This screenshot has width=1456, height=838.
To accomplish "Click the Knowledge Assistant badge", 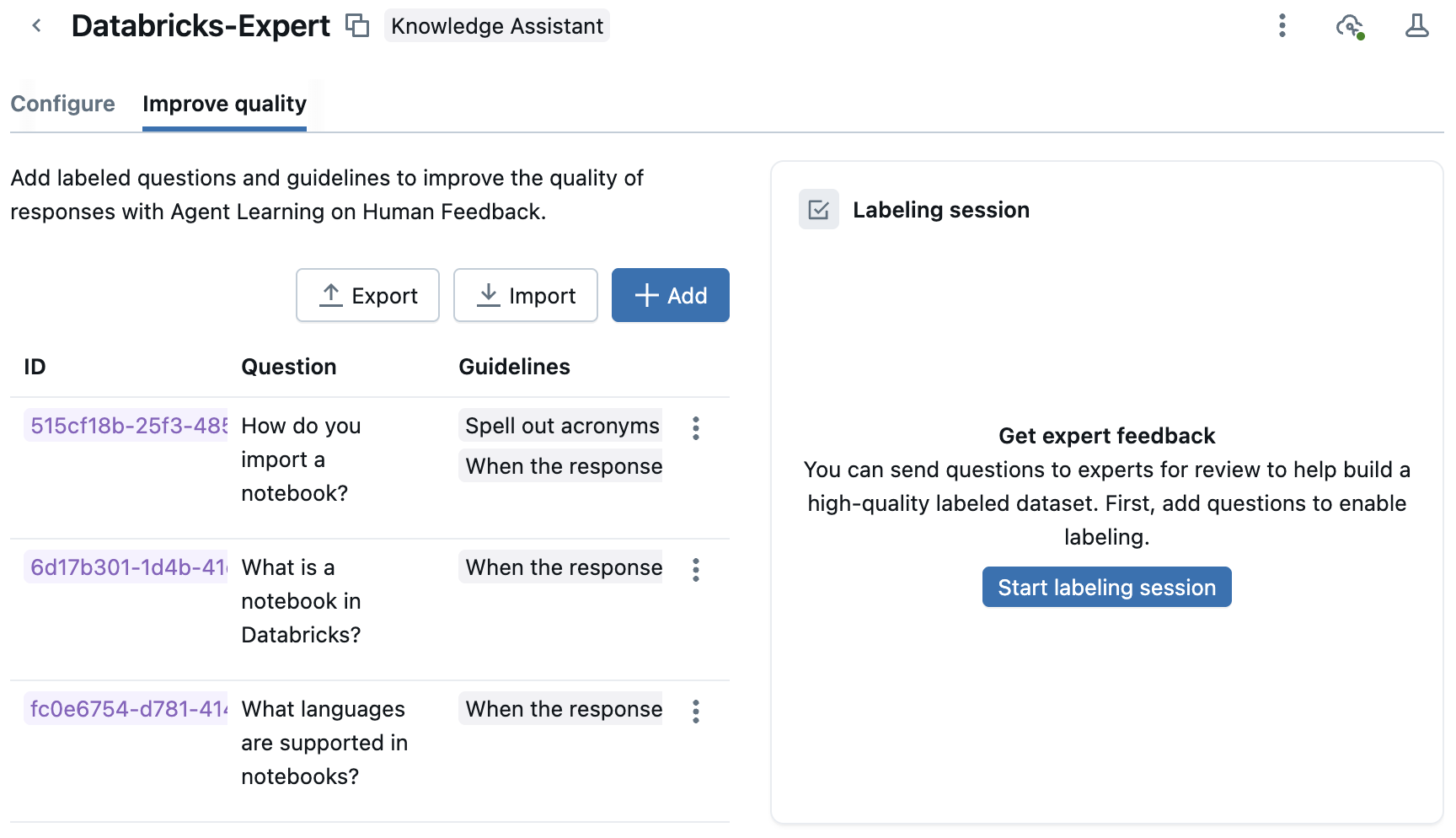I will [496, 25].
